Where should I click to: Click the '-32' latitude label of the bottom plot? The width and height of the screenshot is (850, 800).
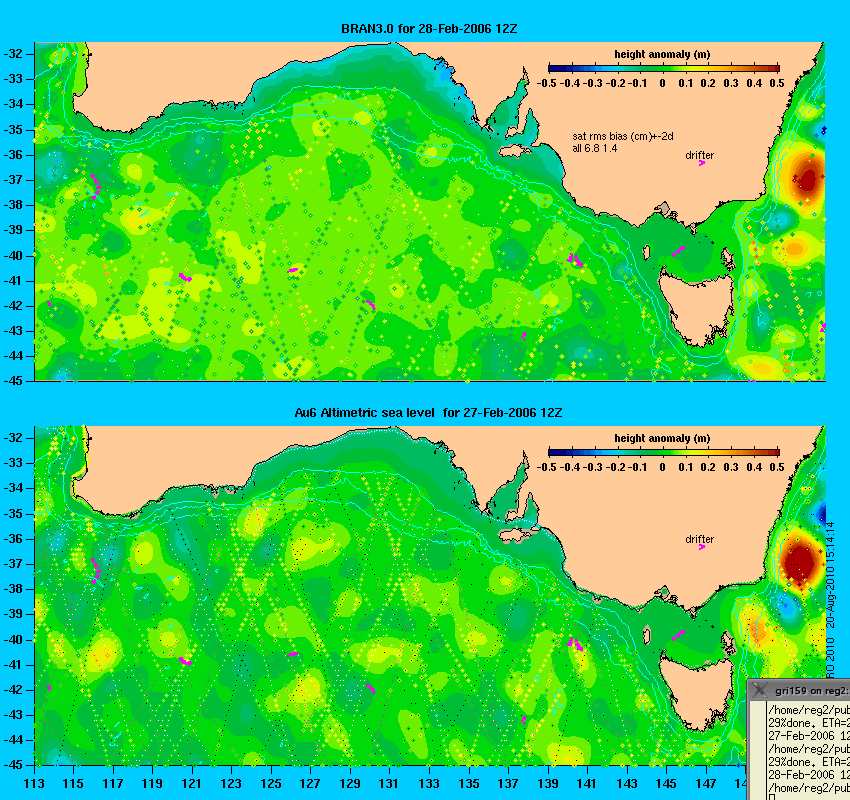pos(13,437)
